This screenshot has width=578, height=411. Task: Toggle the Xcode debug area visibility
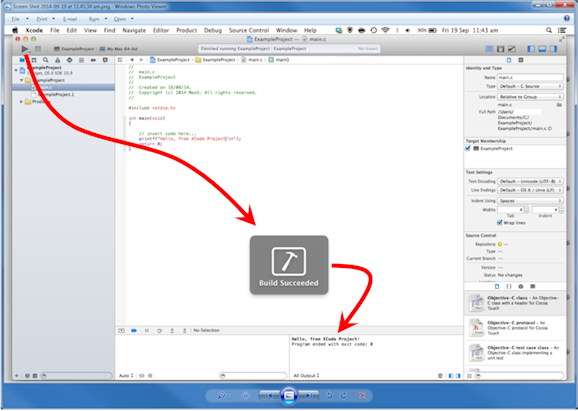pyautogui.click(x=542, y=49)
